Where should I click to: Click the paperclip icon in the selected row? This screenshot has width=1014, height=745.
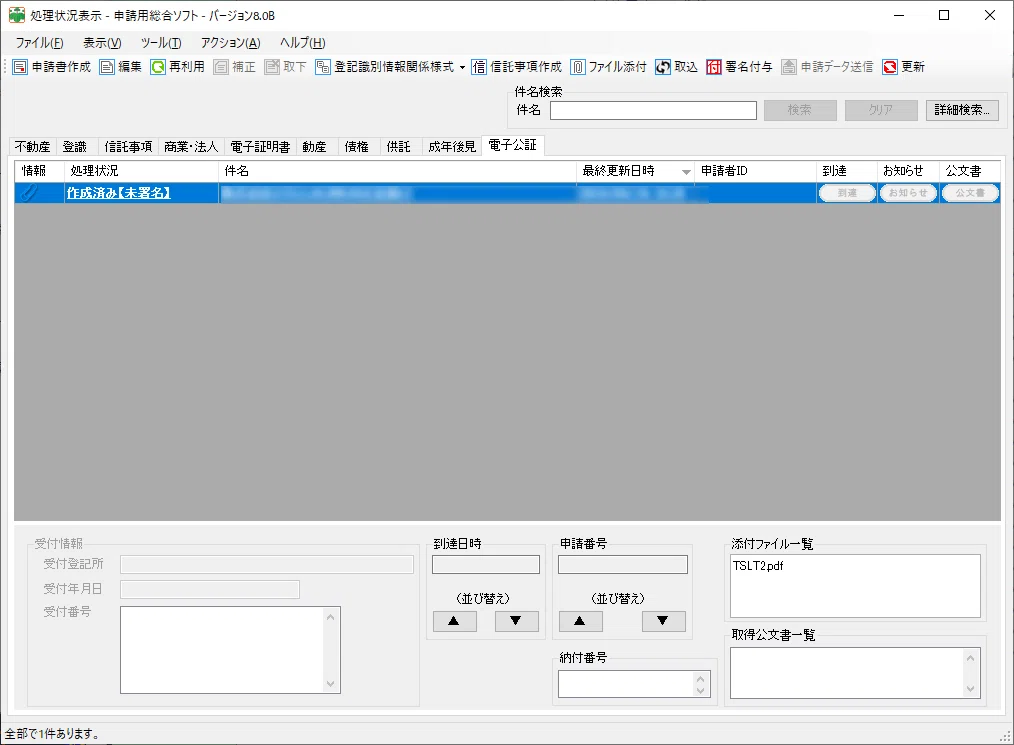(x=30, y=193)
